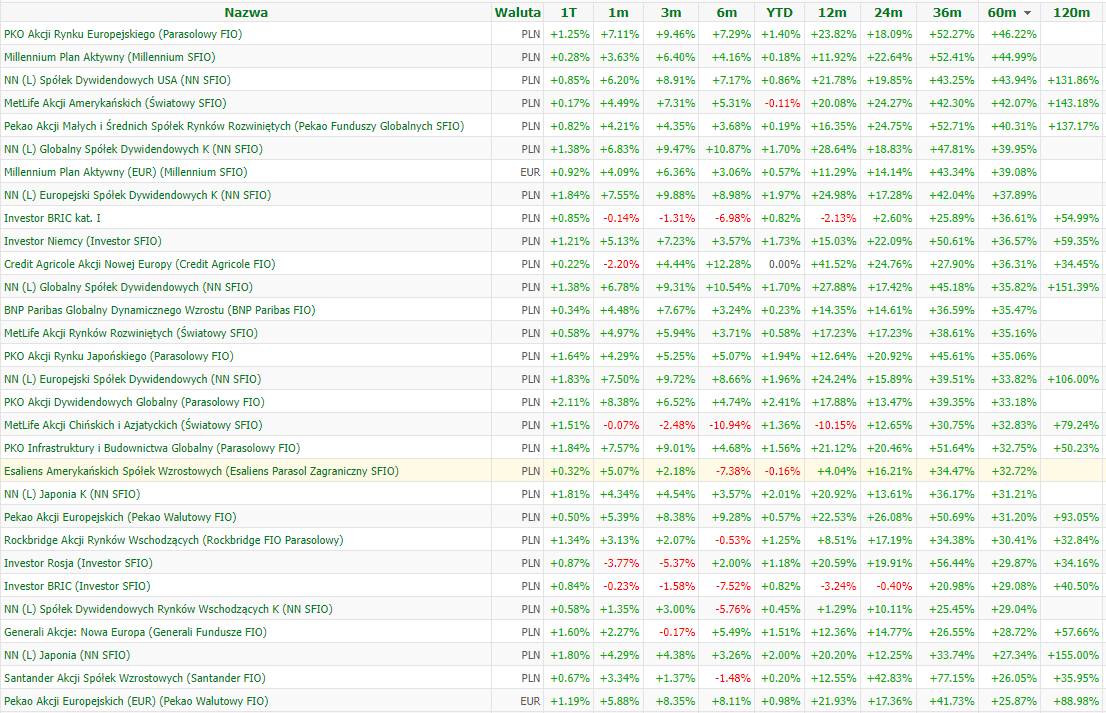1106x713 pixels.
Task: Sort by 1m column header
Action: (x=618, y=13)
